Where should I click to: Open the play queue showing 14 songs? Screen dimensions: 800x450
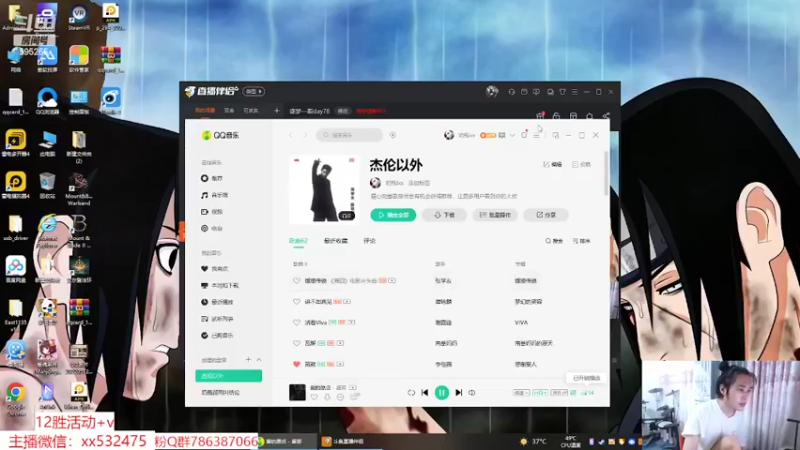(588, 393)
